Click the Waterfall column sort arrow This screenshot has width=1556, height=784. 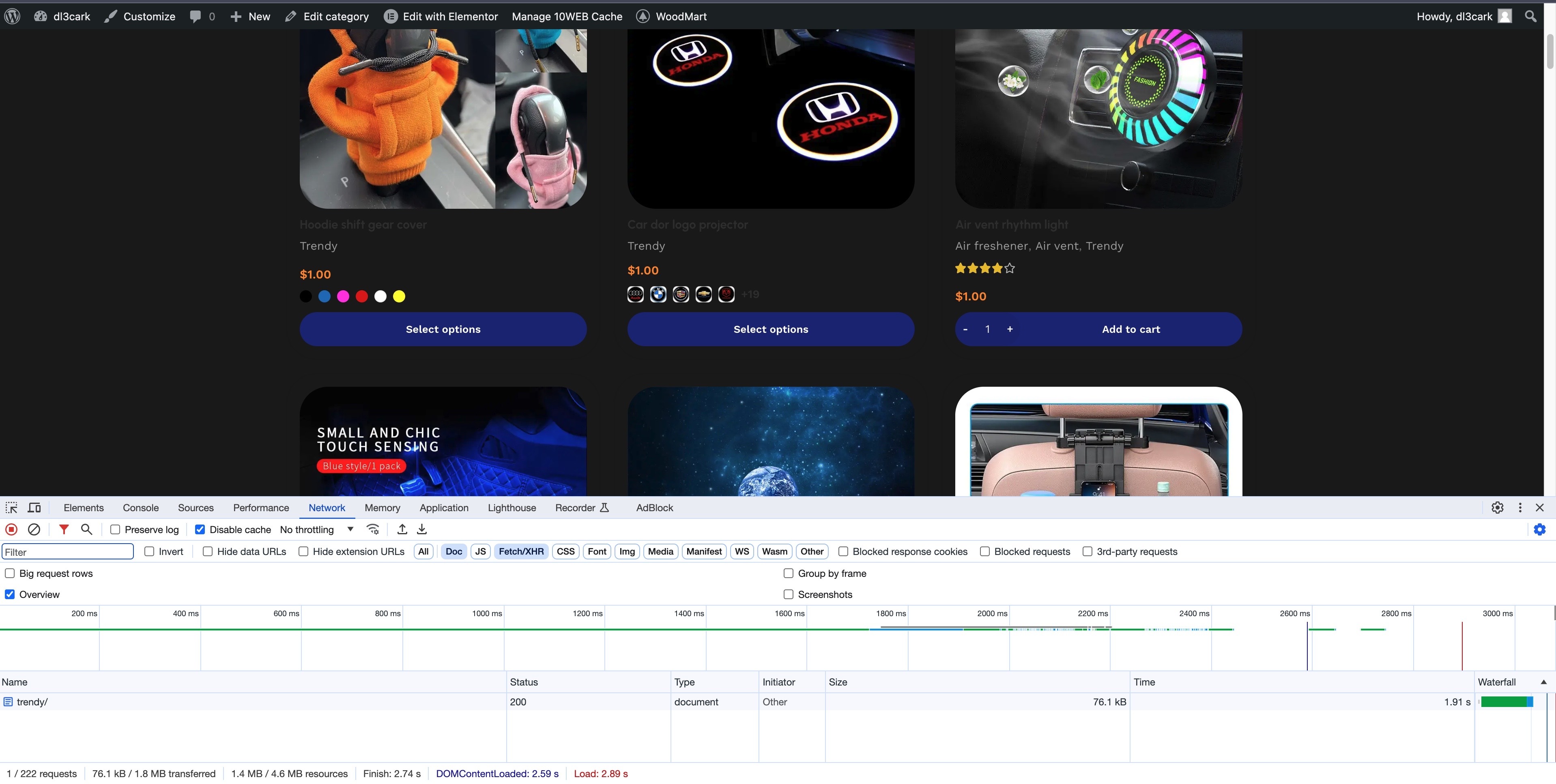tap(1543, 682)
